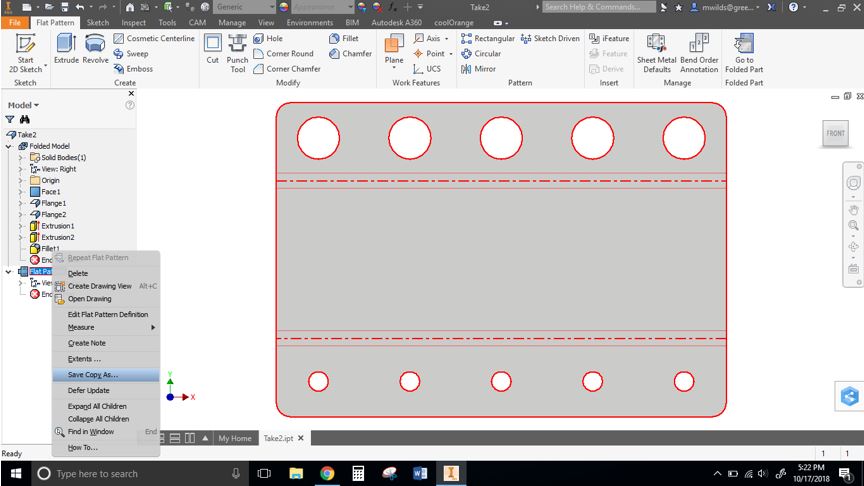The height and width of the screenshot is (486, 864).
Task: Open the Generic material dropdown
Action: pos(244,7)
